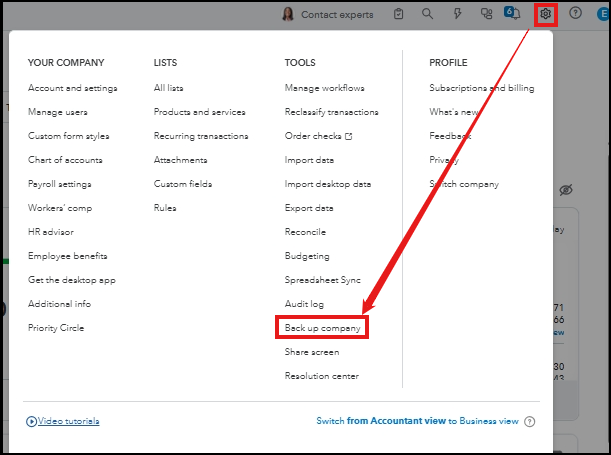Toggle the eye visibility icon
Image resolution: width=611 pixels, height=455 pixels.
pyautogui.click(x=566, y=190)
